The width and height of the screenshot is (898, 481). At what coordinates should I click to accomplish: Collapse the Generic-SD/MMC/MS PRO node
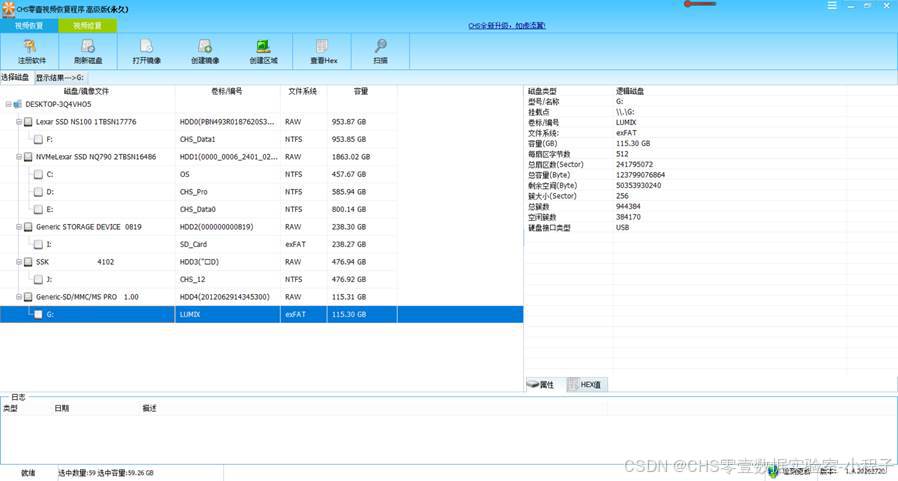(x=19, y=297)
